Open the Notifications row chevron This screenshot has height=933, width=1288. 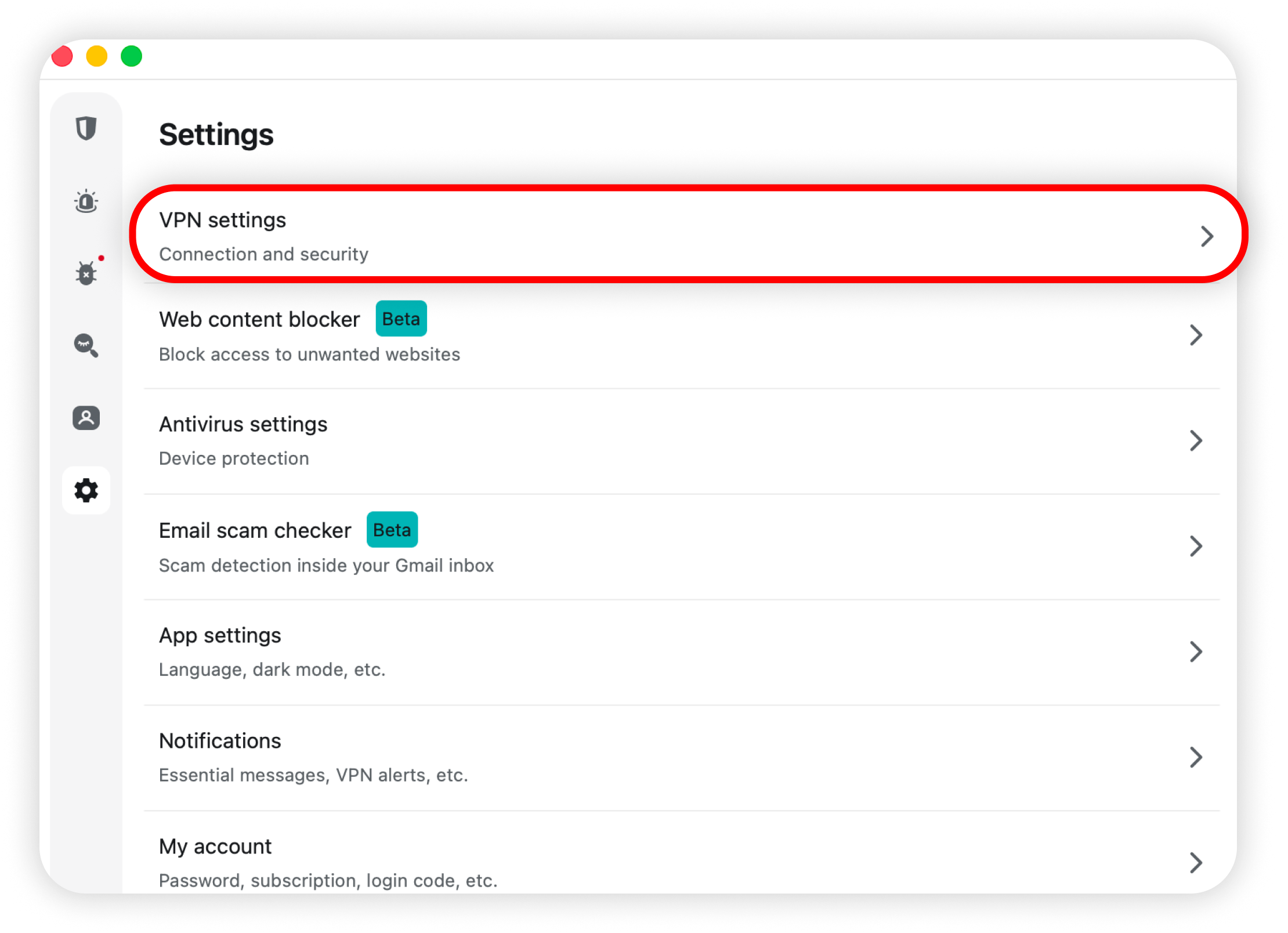pyautogui.click(x=1196, y=757)
